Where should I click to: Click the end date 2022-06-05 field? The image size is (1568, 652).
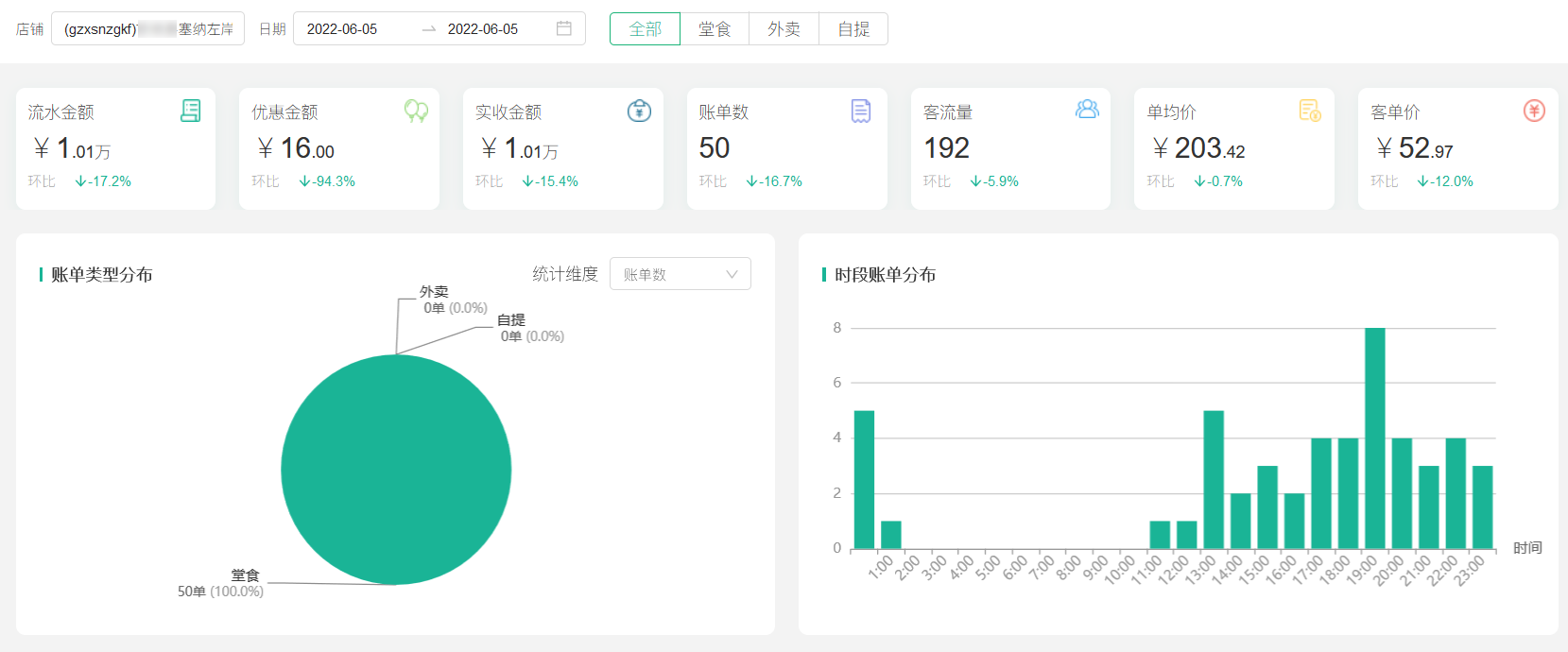click(x=483, y=29)
